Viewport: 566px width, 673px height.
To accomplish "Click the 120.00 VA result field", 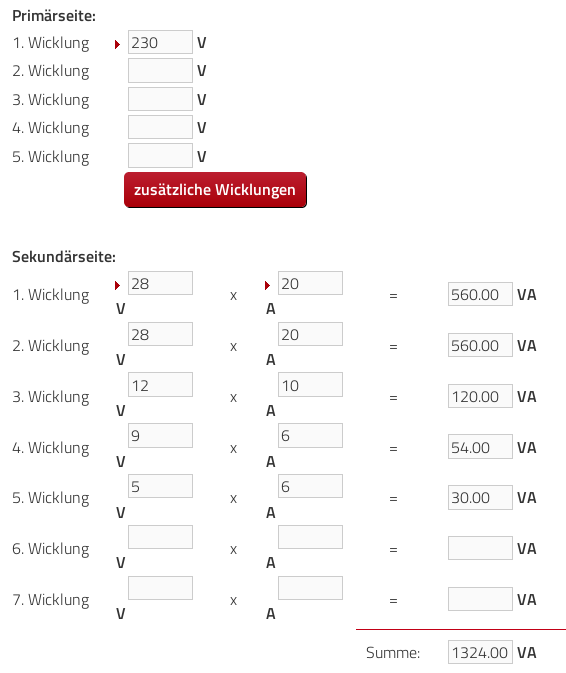I will [480, 396].
